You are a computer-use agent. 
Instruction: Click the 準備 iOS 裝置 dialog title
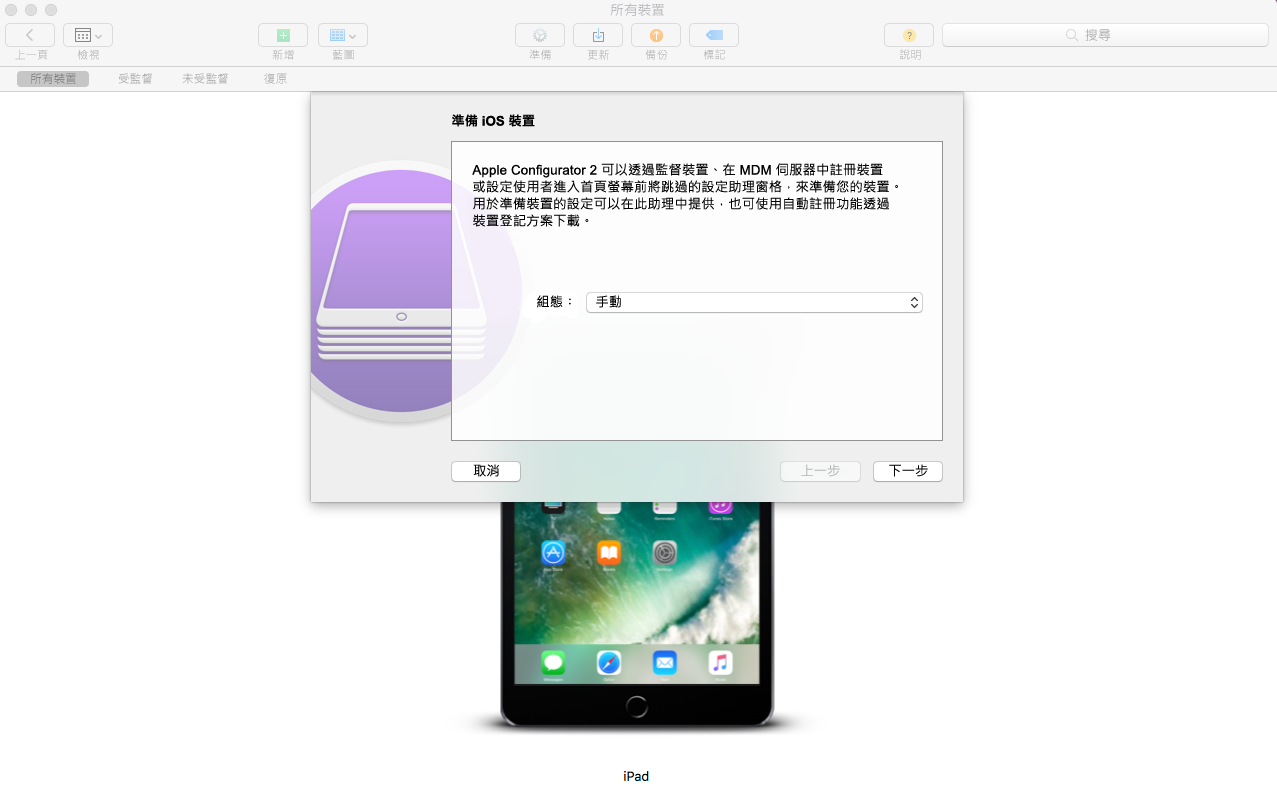tap(493, 121)
